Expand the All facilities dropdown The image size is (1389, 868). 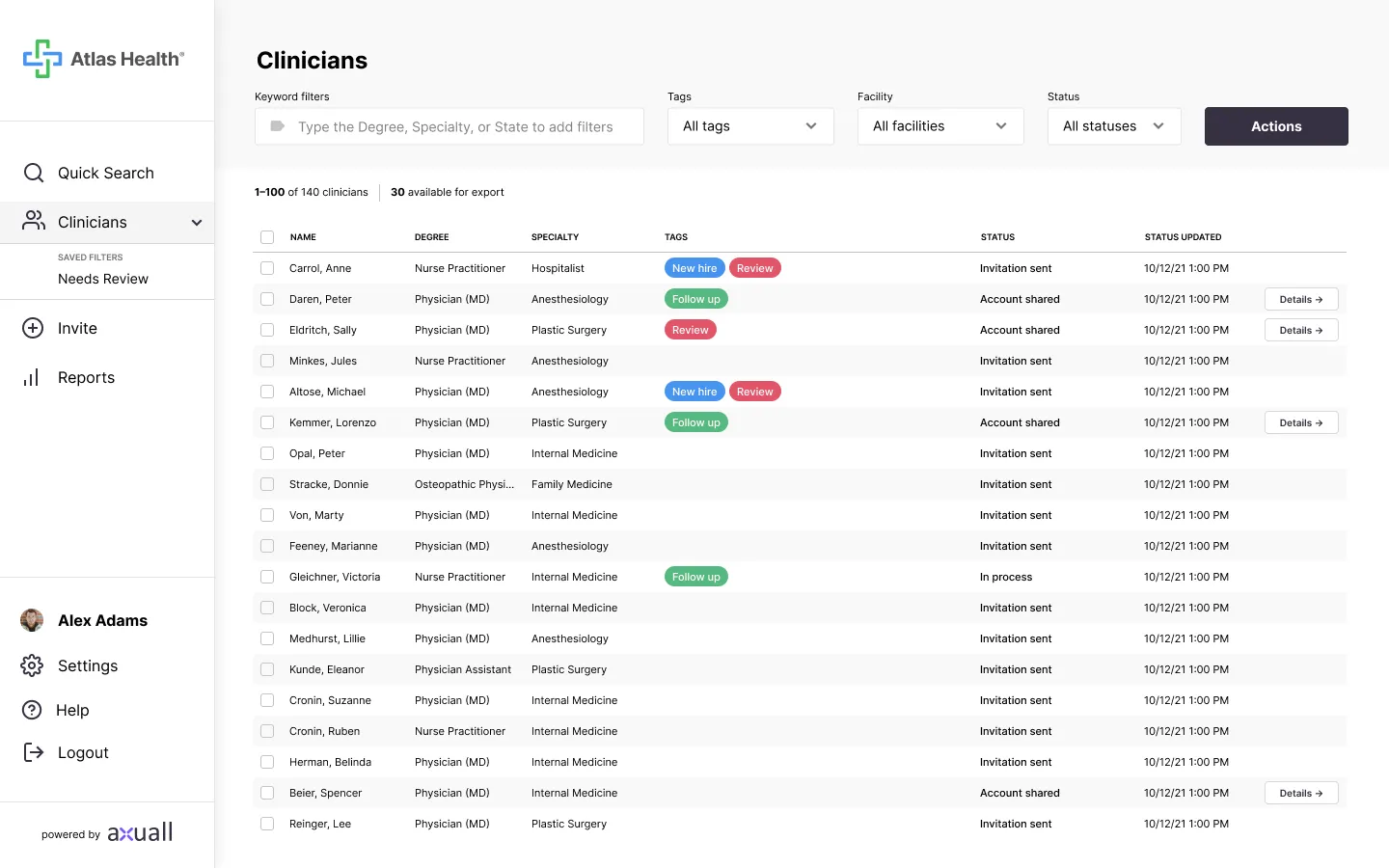pyautogui.click(x=940, y=126)
